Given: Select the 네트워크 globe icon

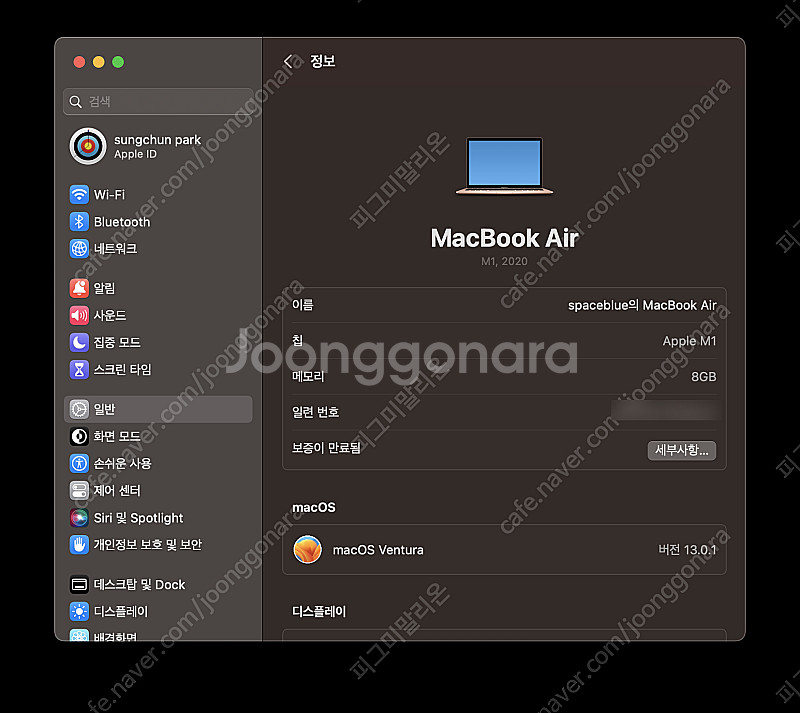Looking at the screenshot, I should click(x=79, y=249).
